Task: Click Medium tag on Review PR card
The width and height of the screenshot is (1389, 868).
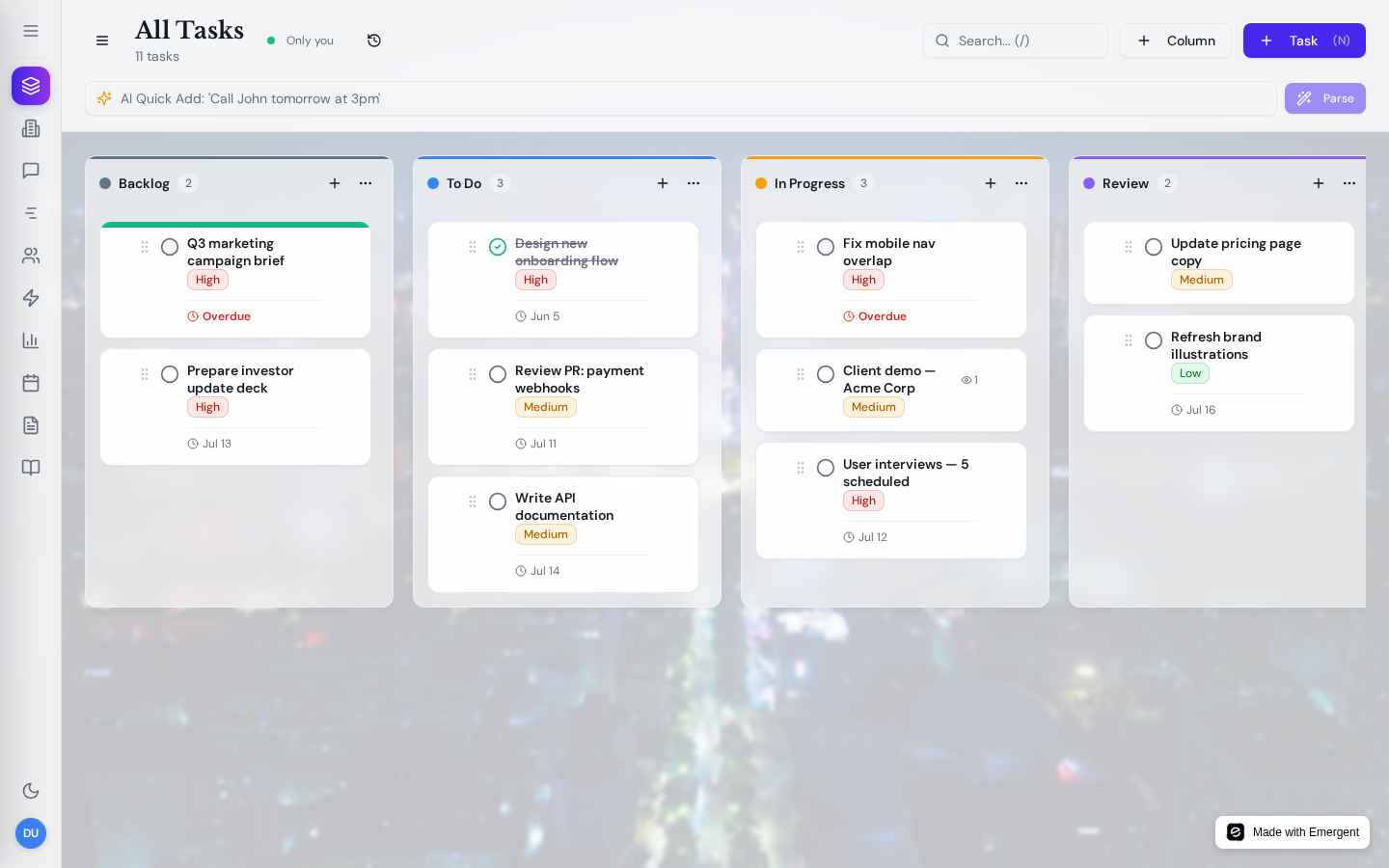Action: (x=546, y=407)
